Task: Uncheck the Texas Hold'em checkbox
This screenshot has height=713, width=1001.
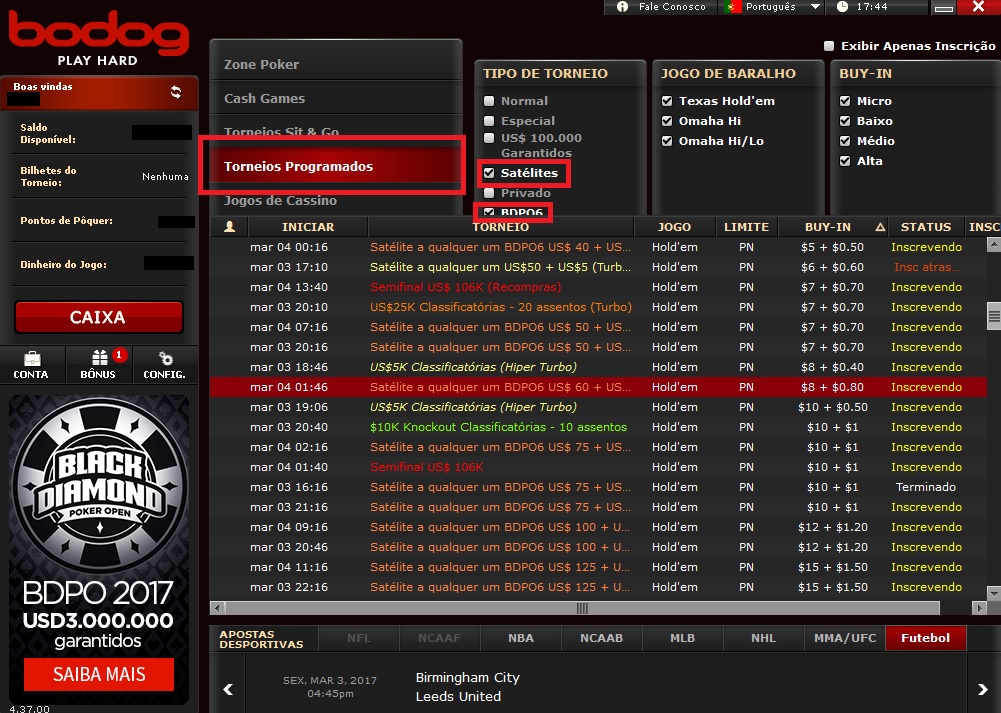Action: coord(667,101)
